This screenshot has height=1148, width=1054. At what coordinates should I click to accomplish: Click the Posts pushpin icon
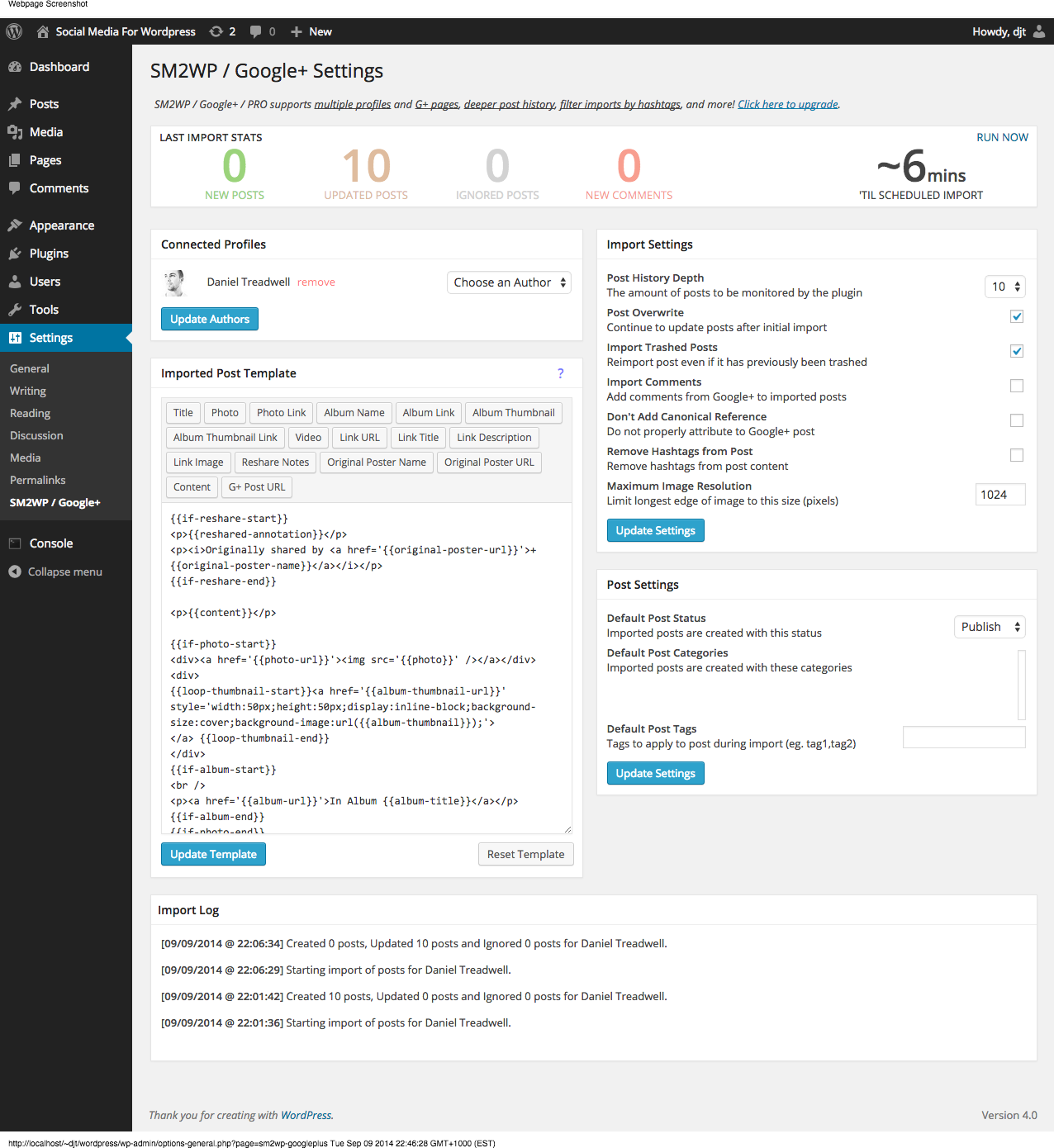click(15, 104)
